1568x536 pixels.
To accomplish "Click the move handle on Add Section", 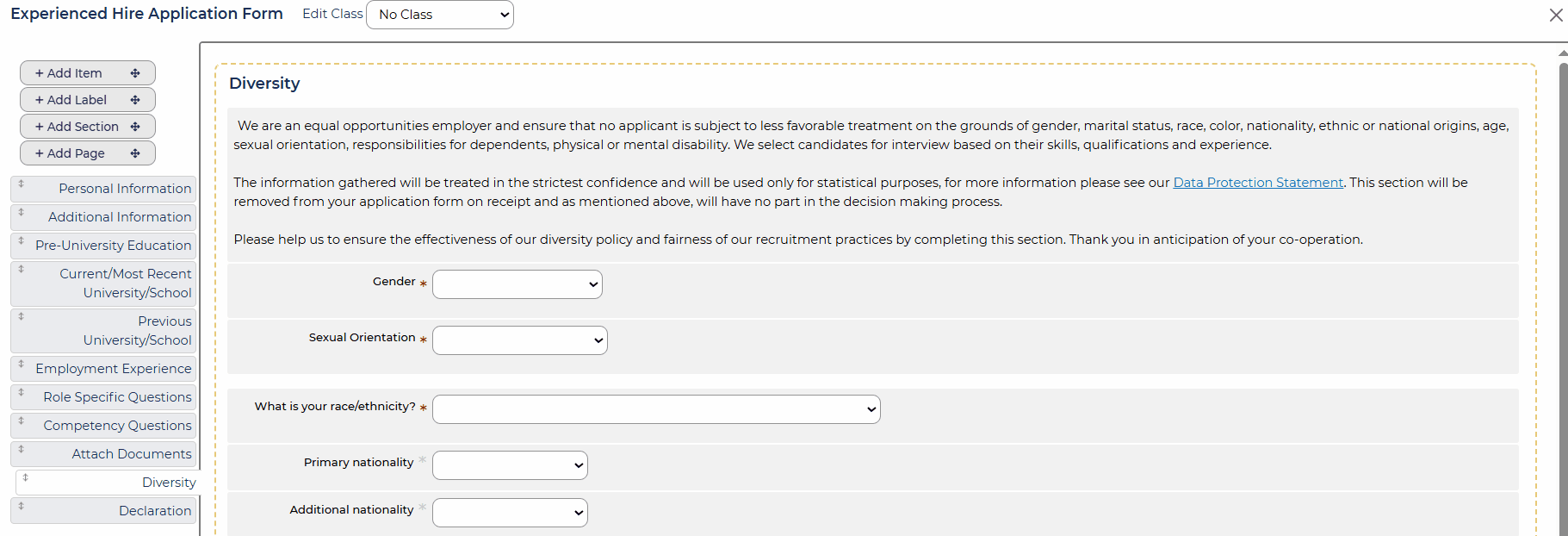I will pyautogui.click(x=135, y=127).
